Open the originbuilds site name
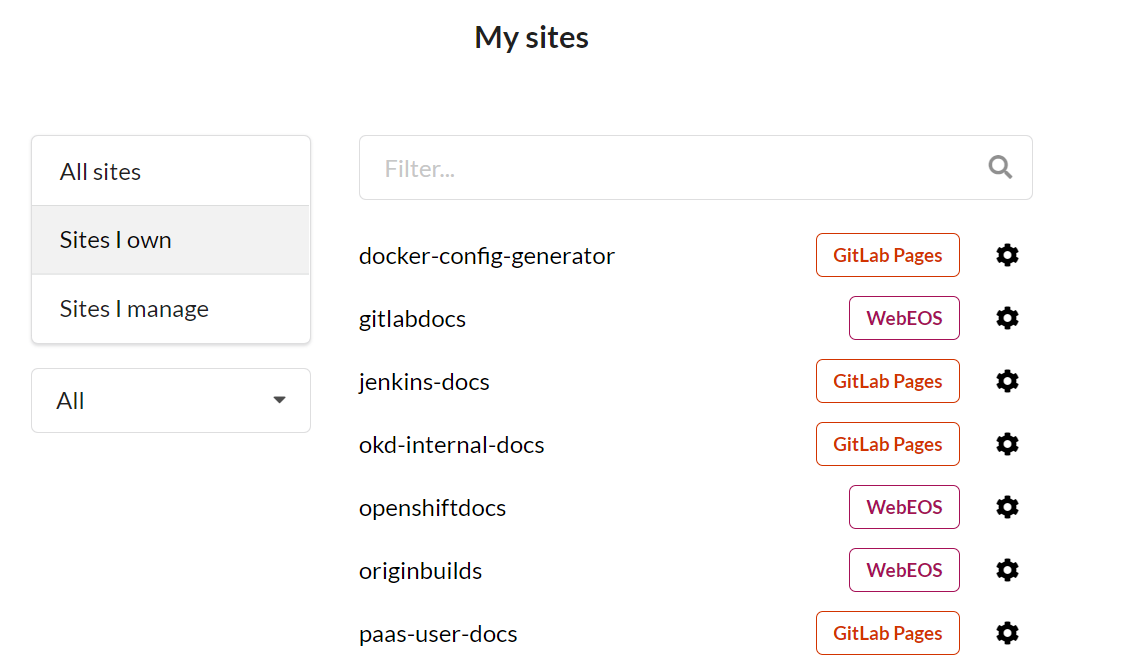1141x663 pixels. tap(421, 571)
